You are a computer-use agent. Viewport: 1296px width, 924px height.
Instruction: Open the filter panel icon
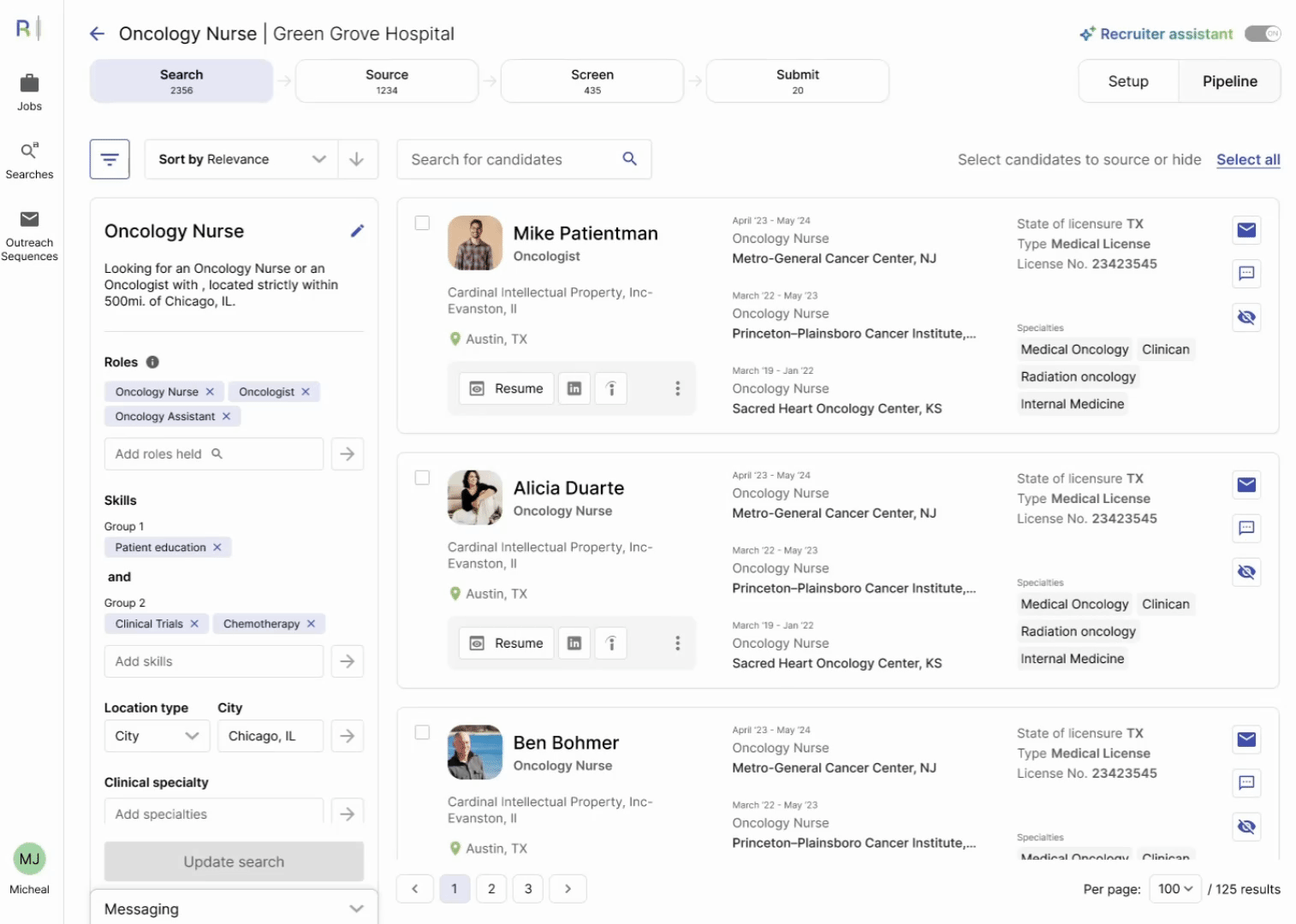[x=110, y=159]
